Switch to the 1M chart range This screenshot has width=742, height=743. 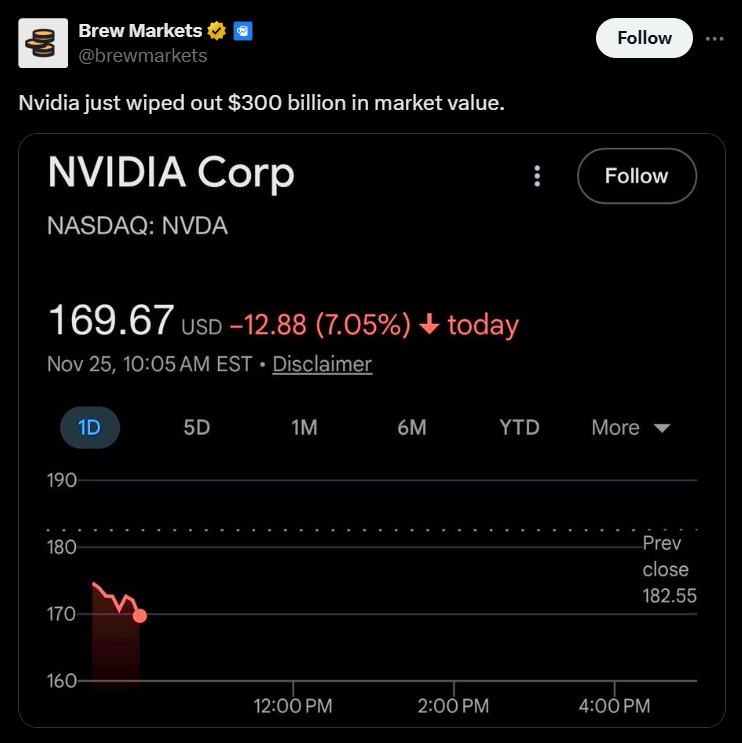[304, 428]
